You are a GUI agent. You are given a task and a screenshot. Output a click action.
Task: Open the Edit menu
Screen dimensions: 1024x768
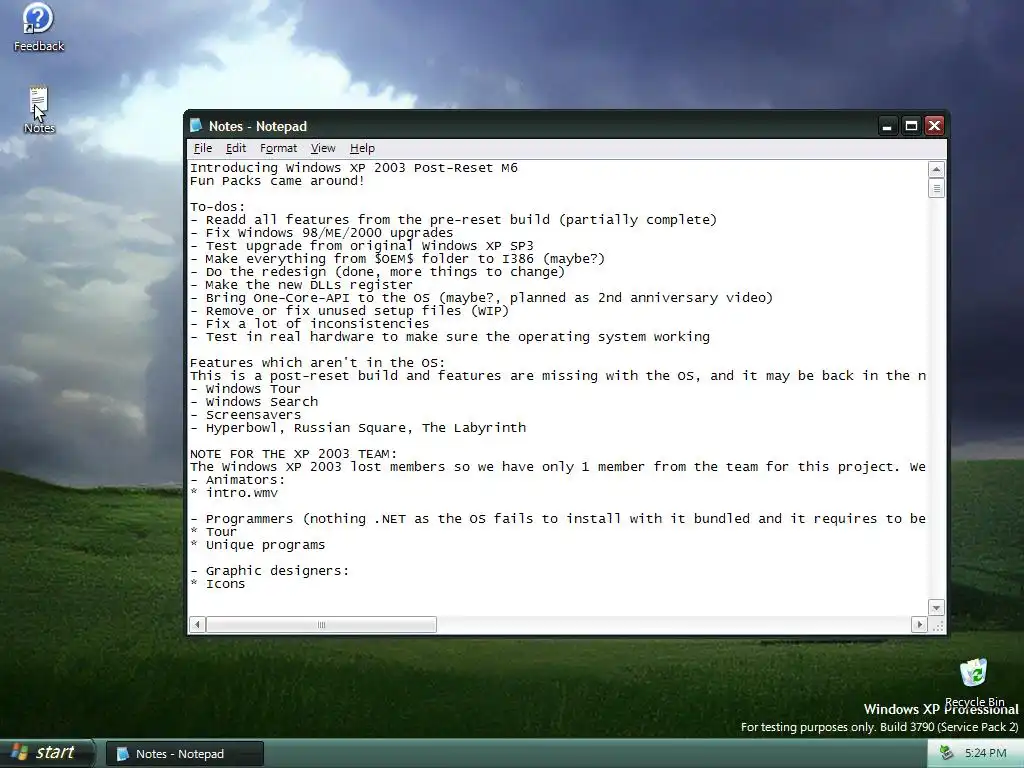pyautogui.click(x=236, y=148)
